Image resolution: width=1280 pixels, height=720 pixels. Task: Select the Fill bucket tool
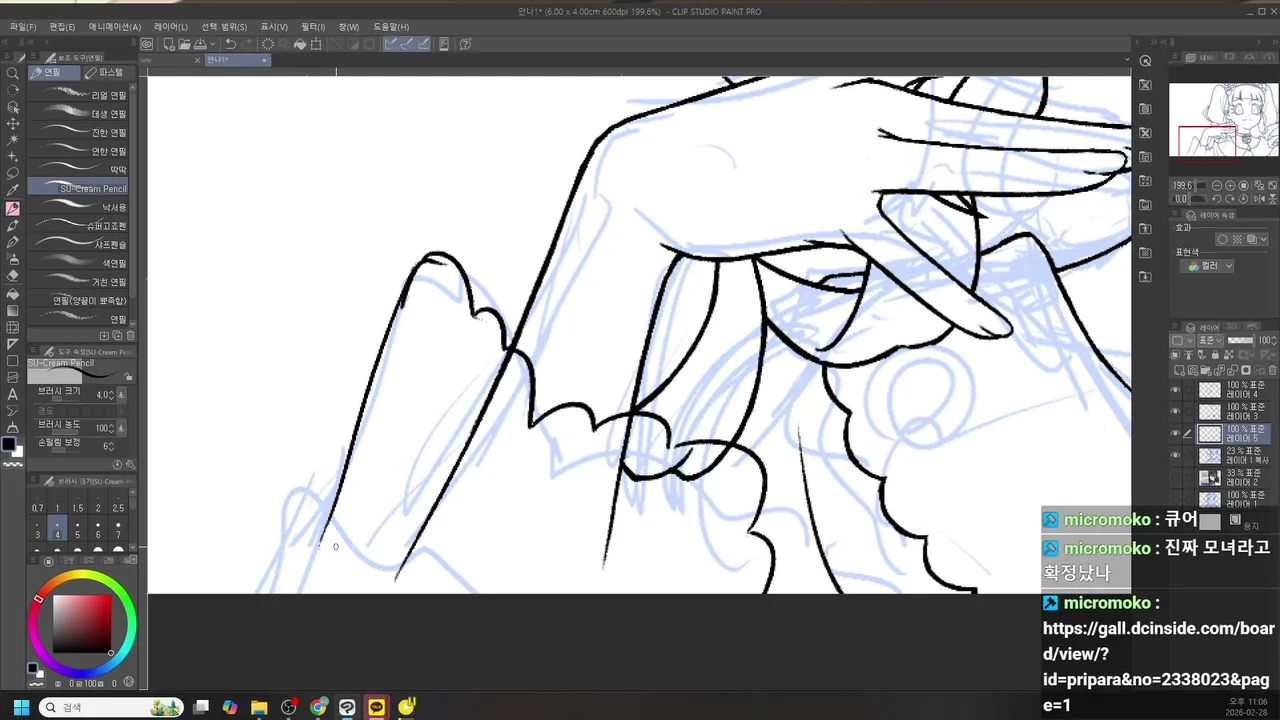pyautogui.click(x=13, y=294)
